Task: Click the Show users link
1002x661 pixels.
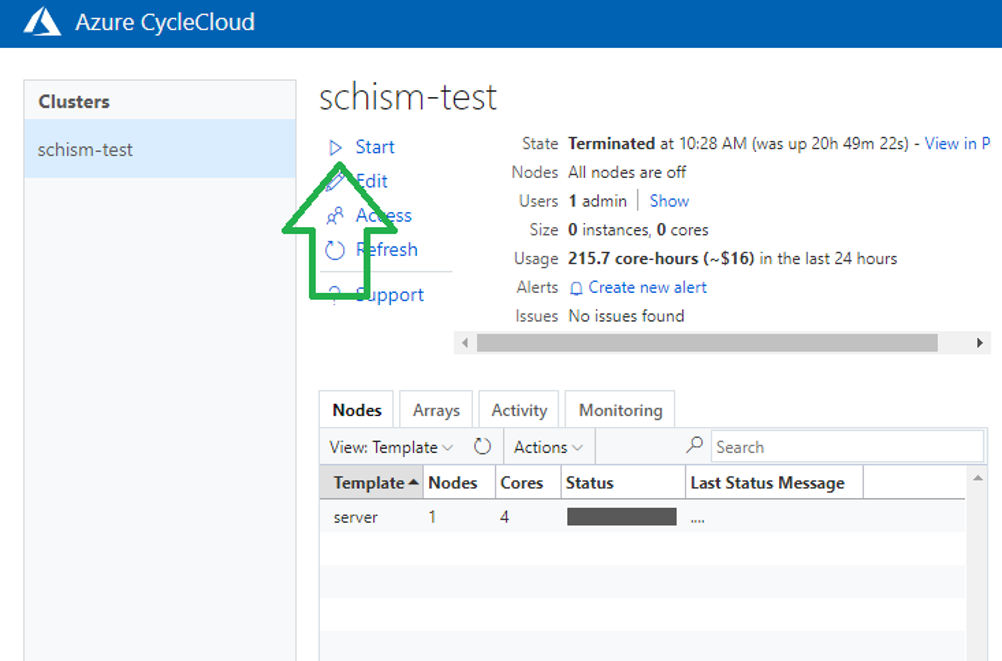Action: coord(669,201)
